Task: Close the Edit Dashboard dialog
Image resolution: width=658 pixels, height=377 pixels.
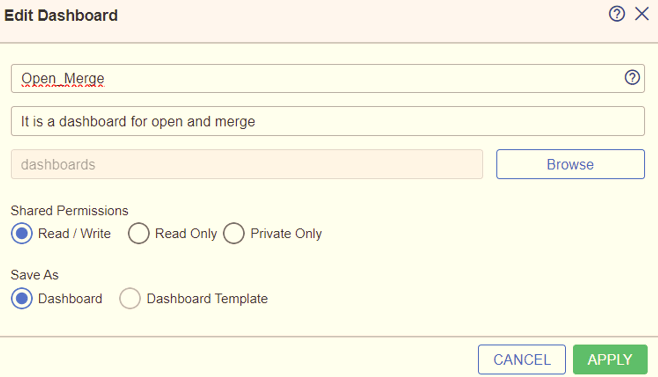Action: pyautogui.click(x=642, y=14)
